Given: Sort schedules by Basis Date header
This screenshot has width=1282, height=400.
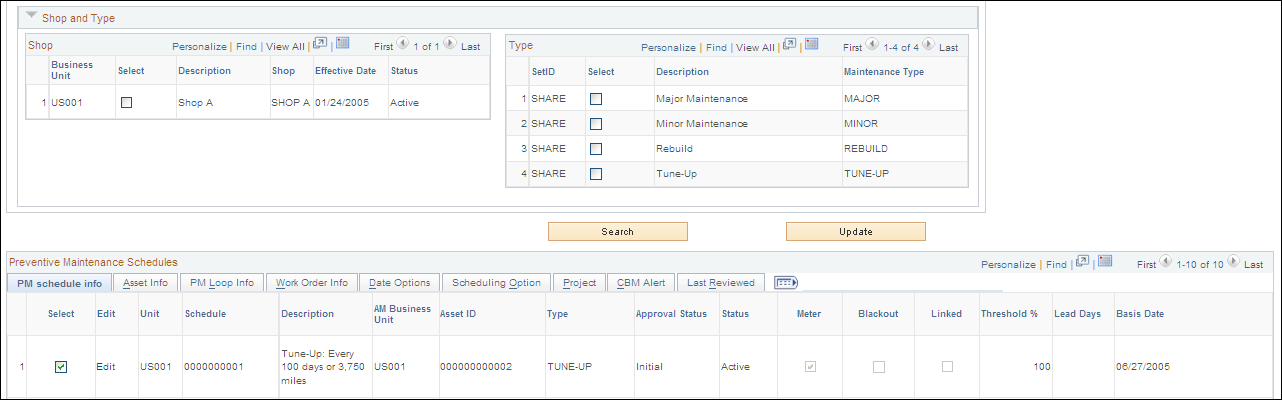Looking at the screenshot, I should coord(1140,314).
